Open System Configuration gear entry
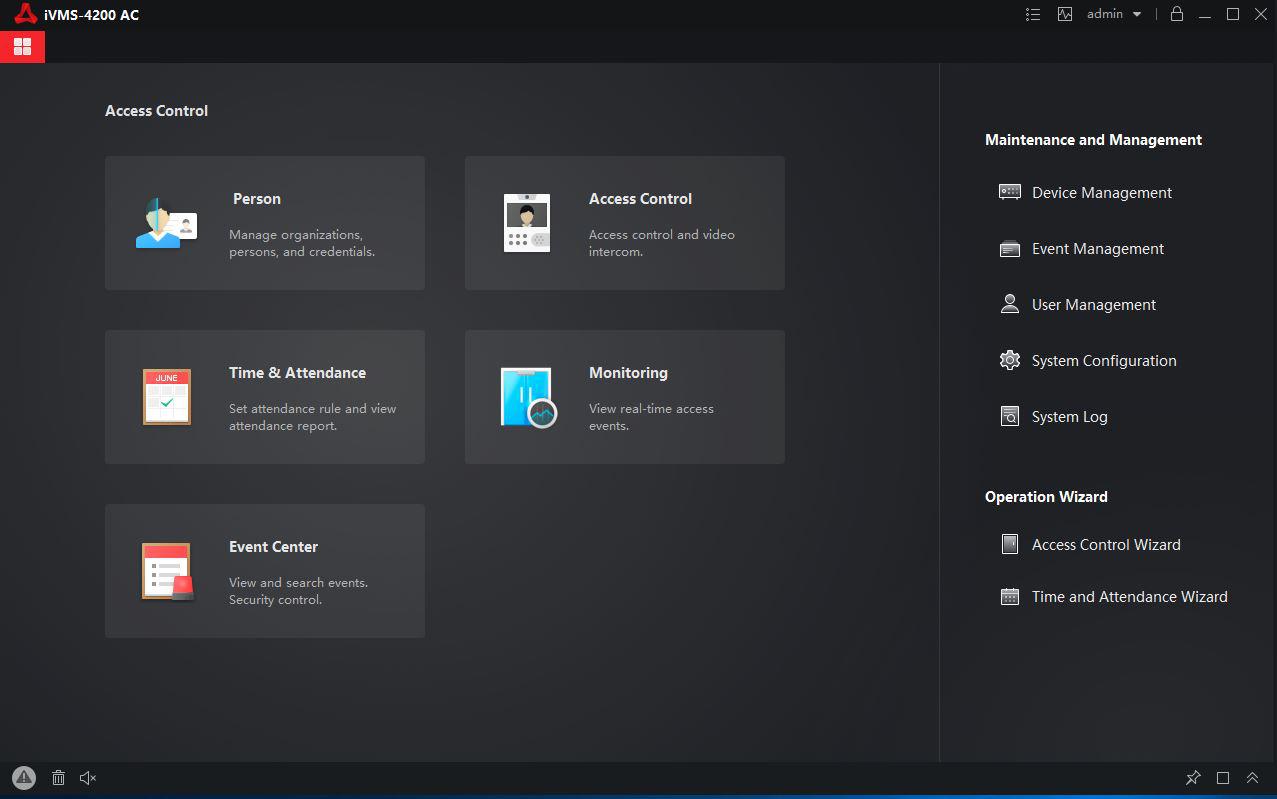Viewport: 1277px width, 799px height. (1103, 361)
